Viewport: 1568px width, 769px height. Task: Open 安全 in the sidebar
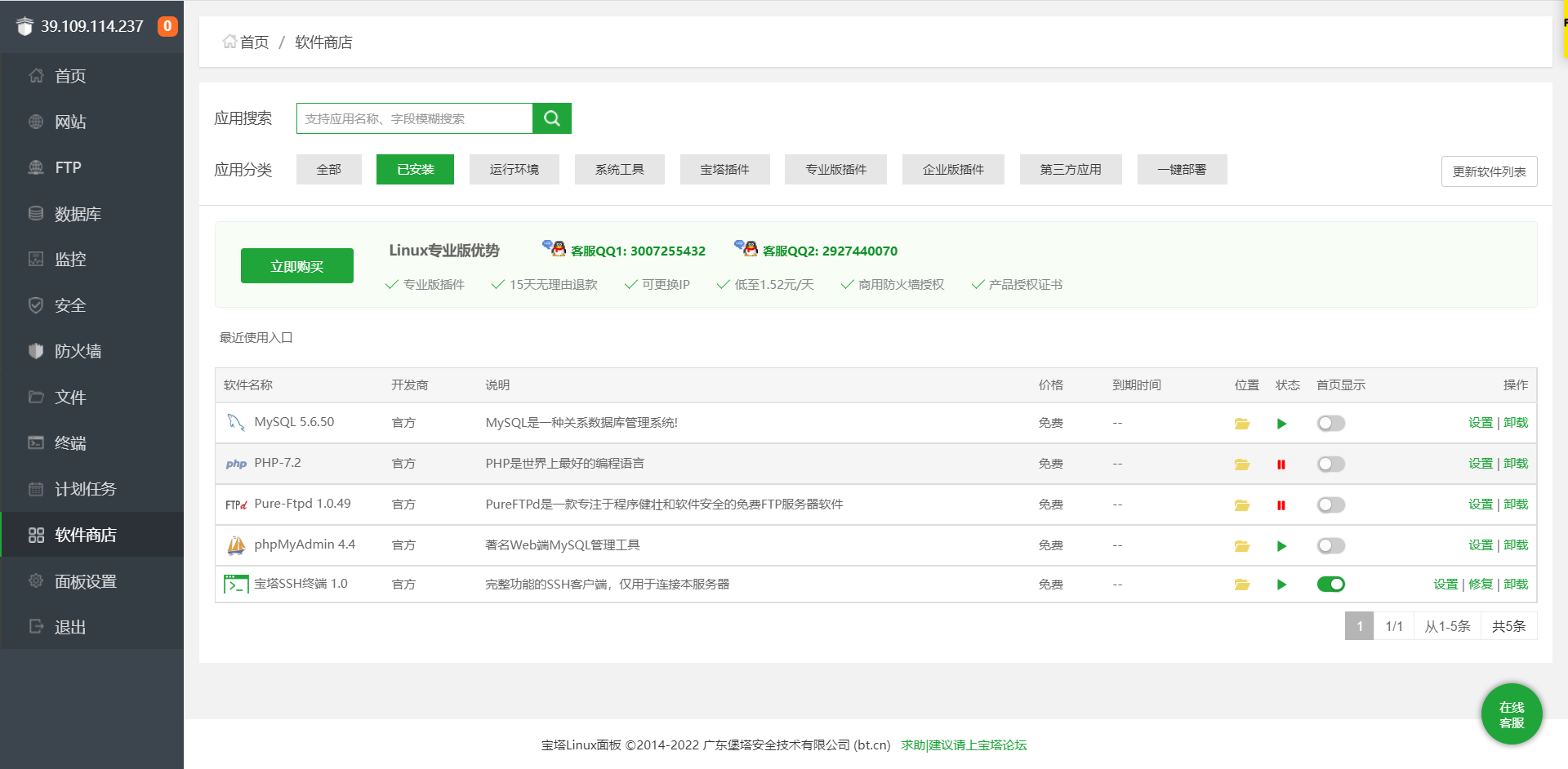click(92, 305)
